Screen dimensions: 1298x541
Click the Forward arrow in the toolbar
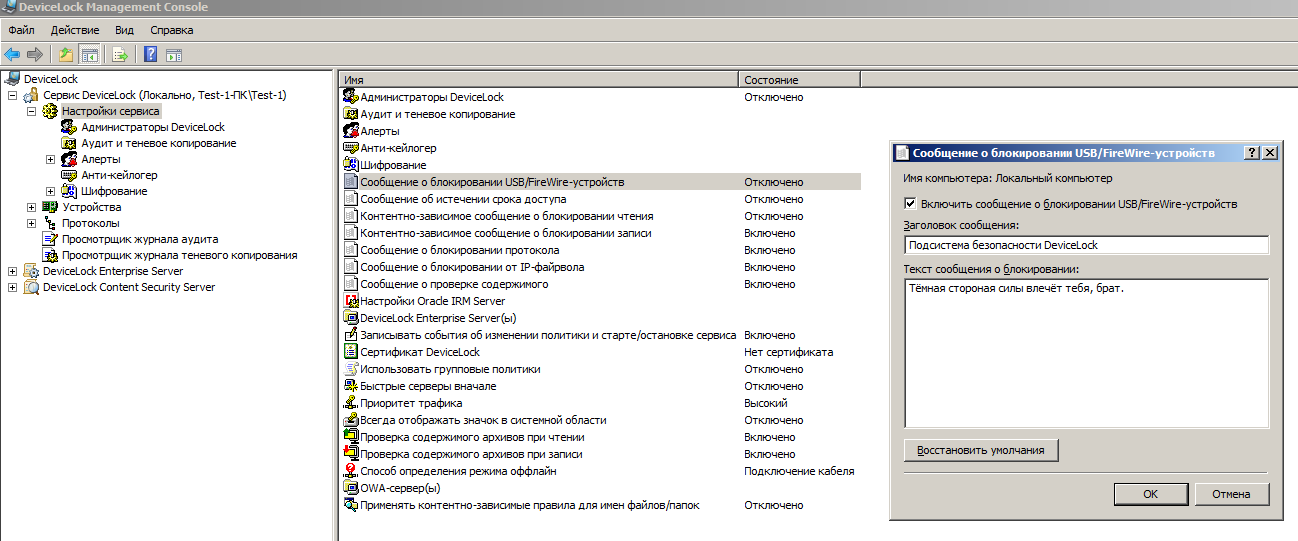click(35, 55)
